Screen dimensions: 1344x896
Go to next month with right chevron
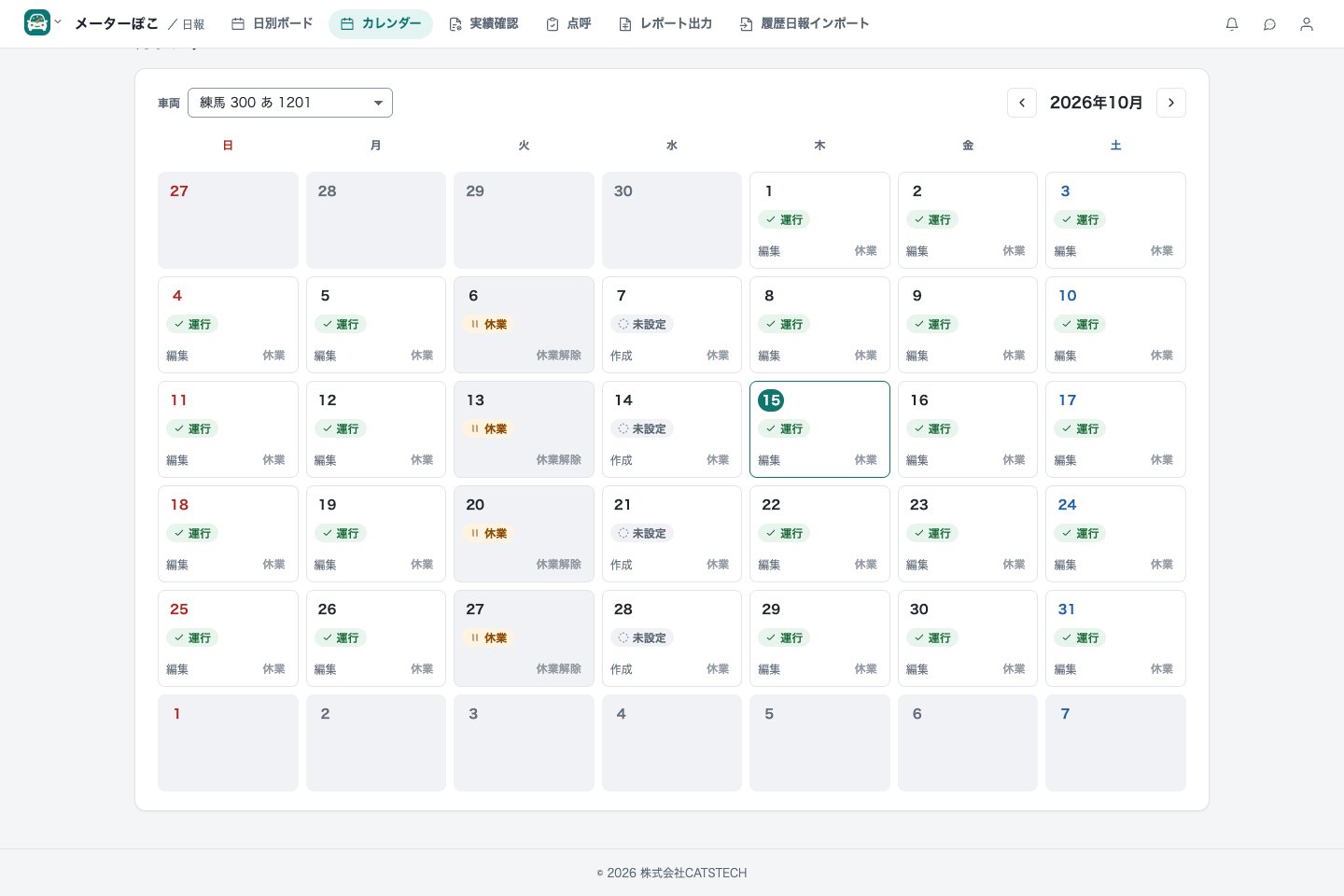pyautogui.click(x=1171, y=103)
